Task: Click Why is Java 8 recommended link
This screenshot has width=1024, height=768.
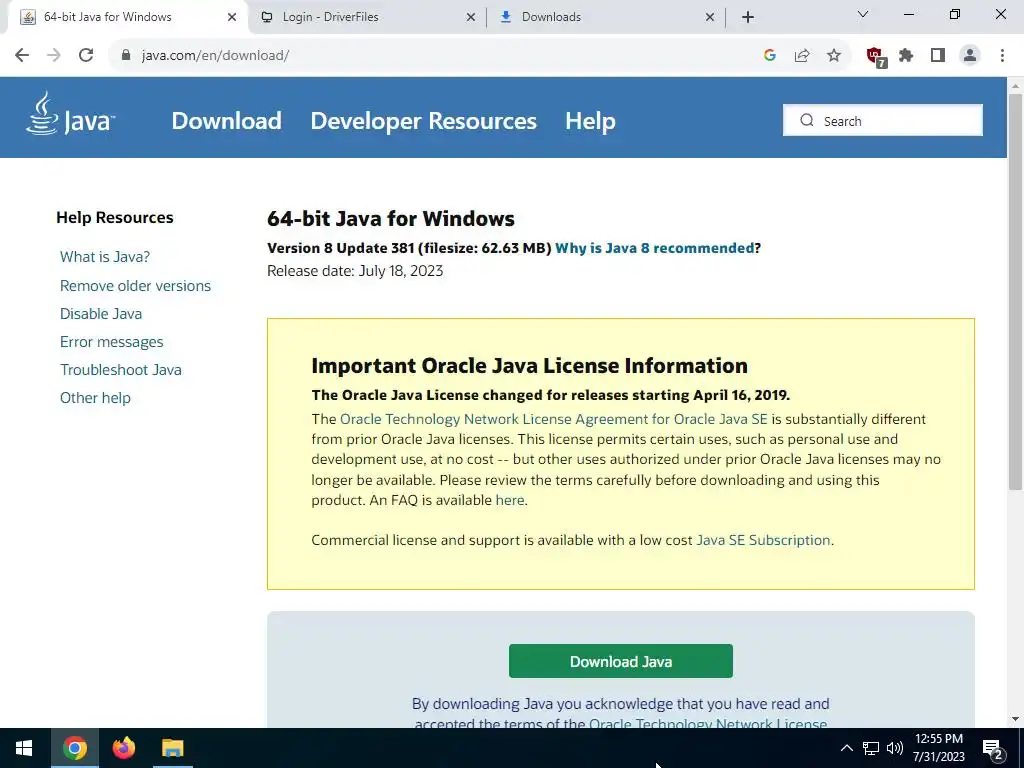Action: (655, 248)
